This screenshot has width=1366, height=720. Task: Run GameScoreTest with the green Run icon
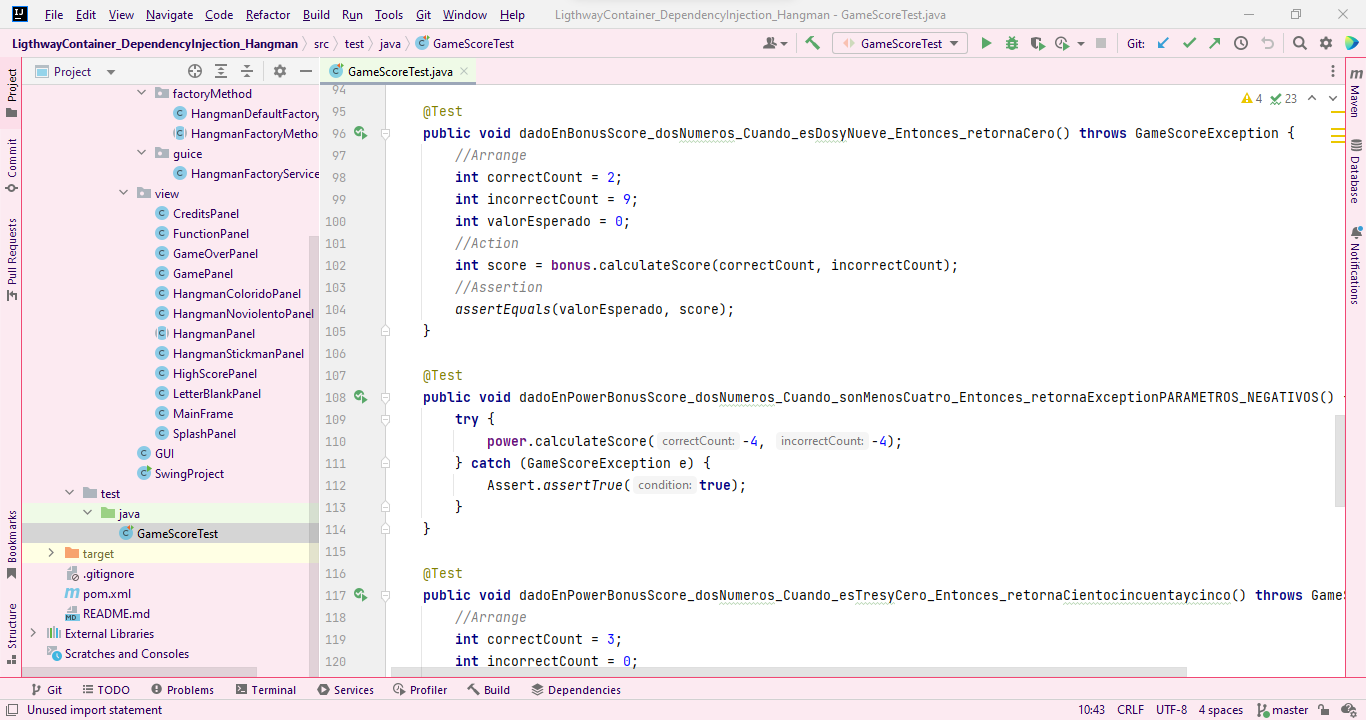pos(986,42)
